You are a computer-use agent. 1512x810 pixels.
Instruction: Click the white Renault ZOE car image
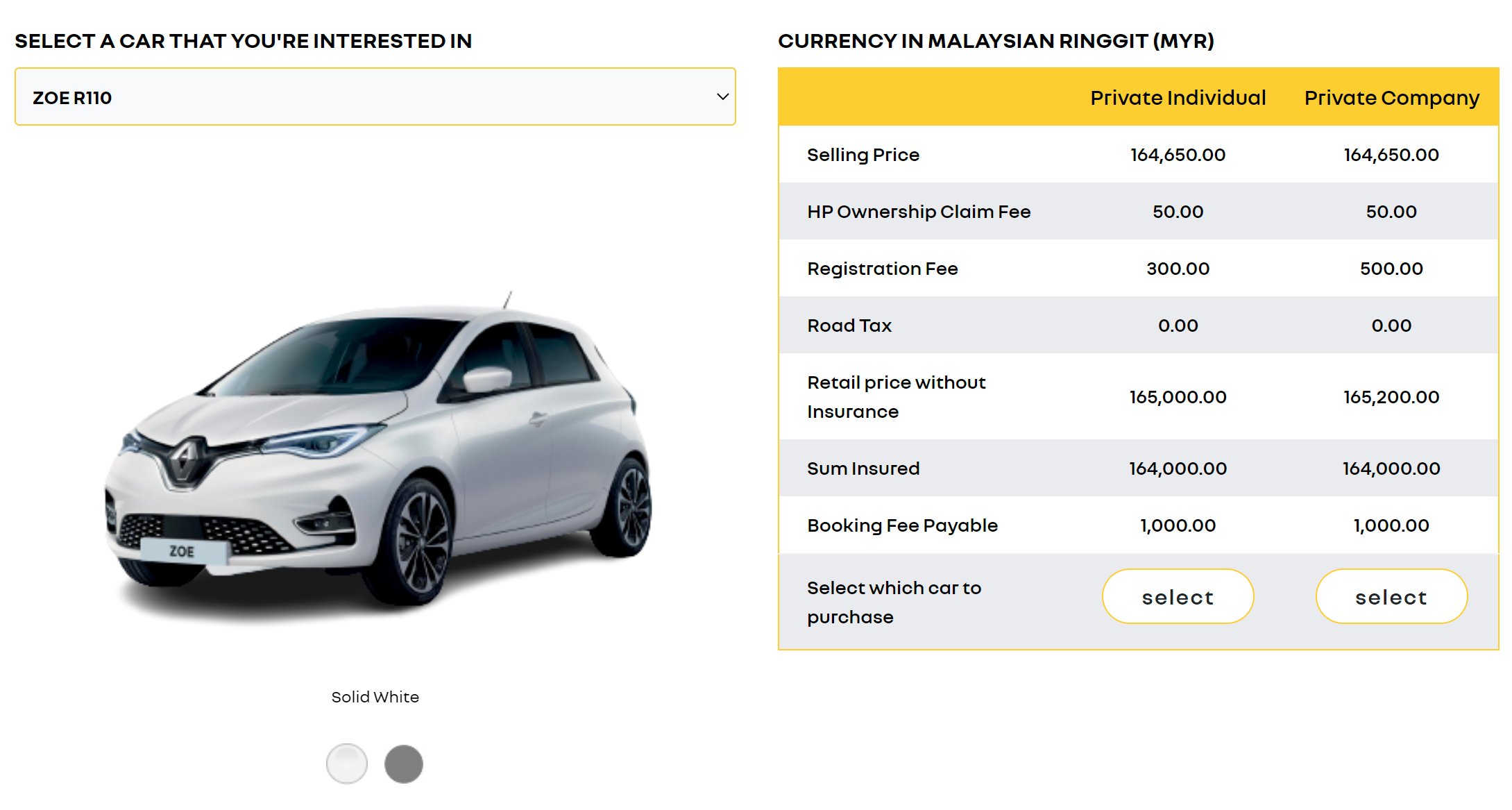pos(378,455)
